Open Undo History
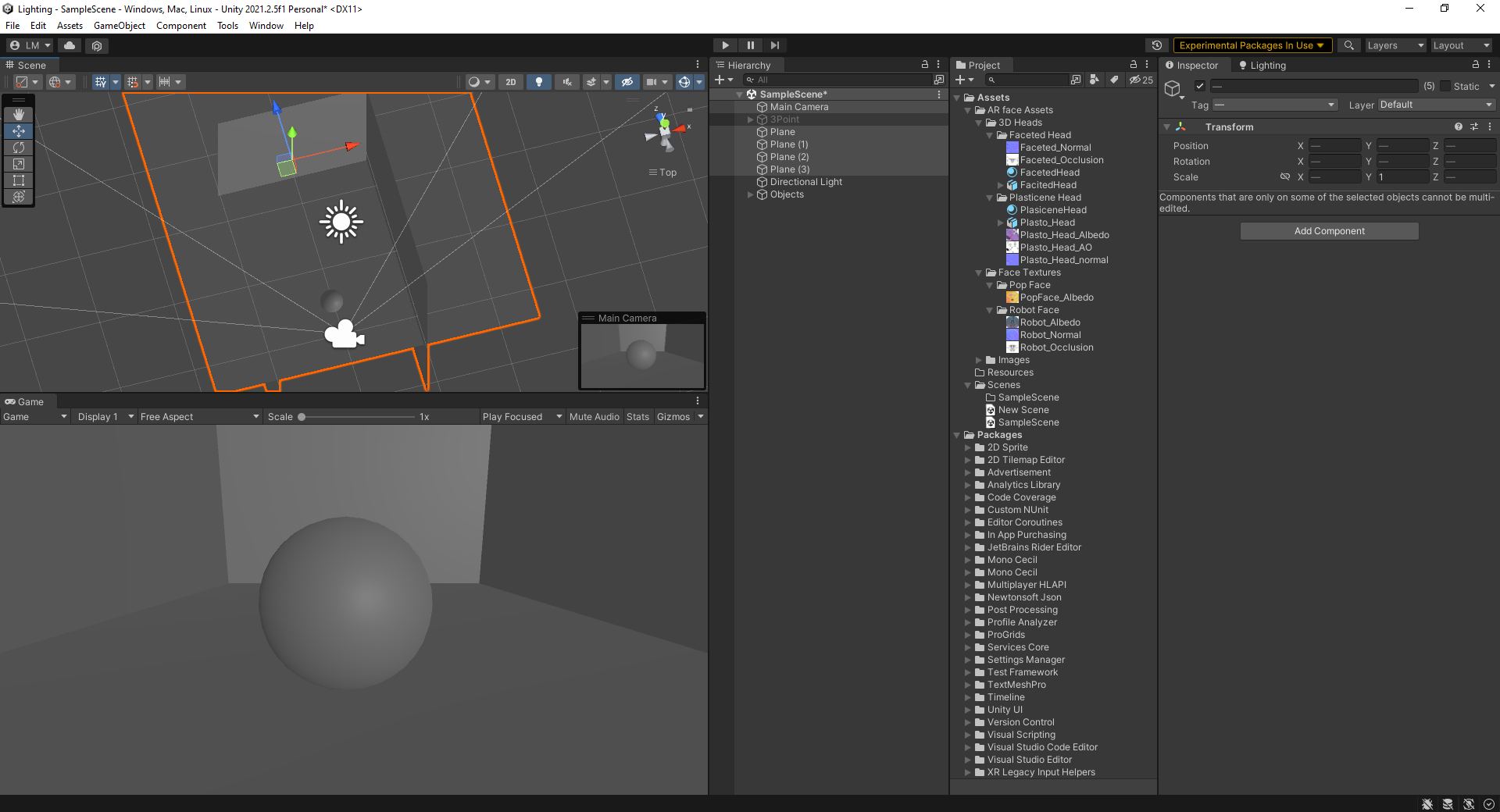 [1157, 45]
